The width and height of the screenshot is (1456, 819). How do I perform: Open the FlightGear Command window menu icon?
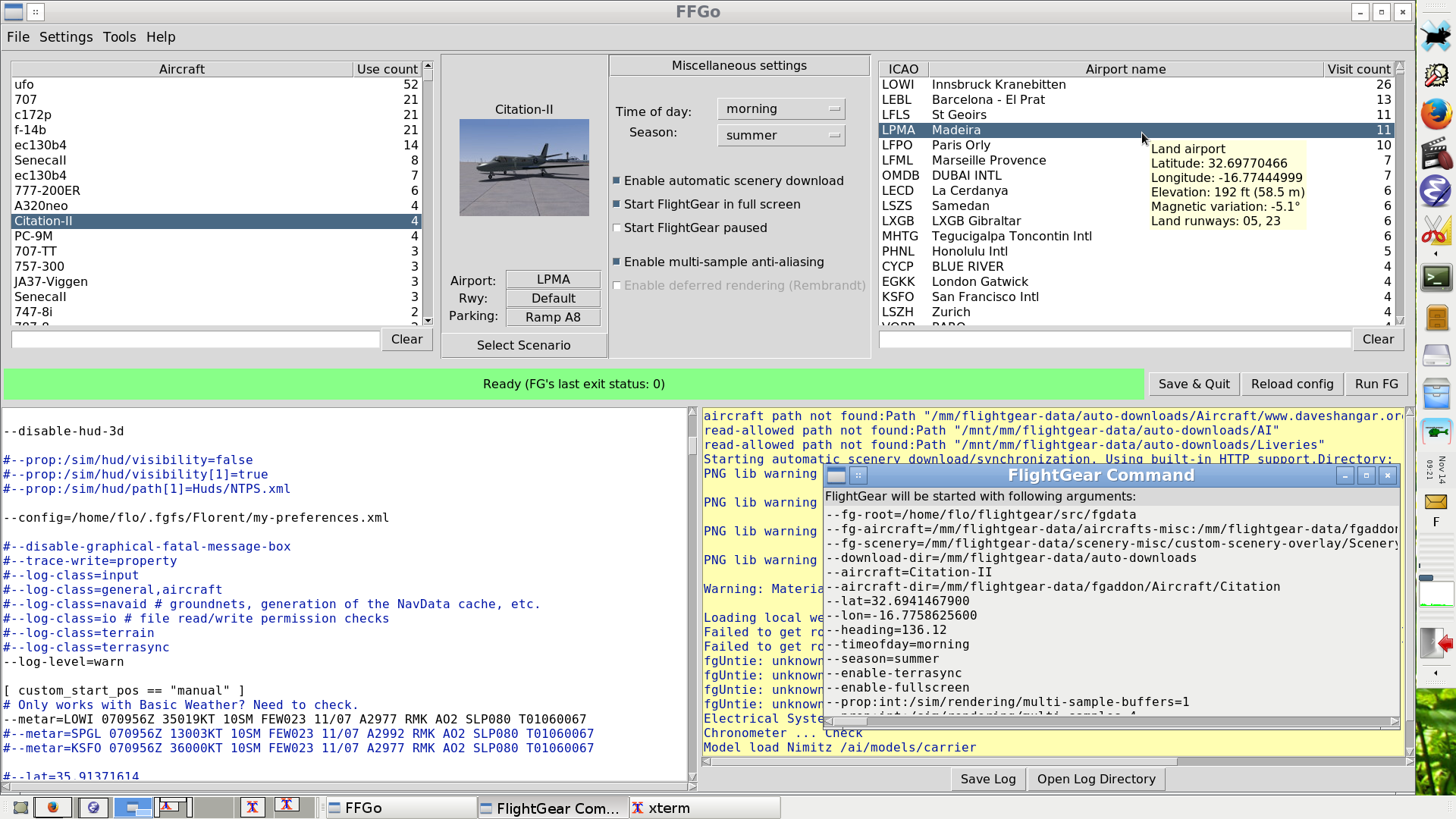(836, 475)
